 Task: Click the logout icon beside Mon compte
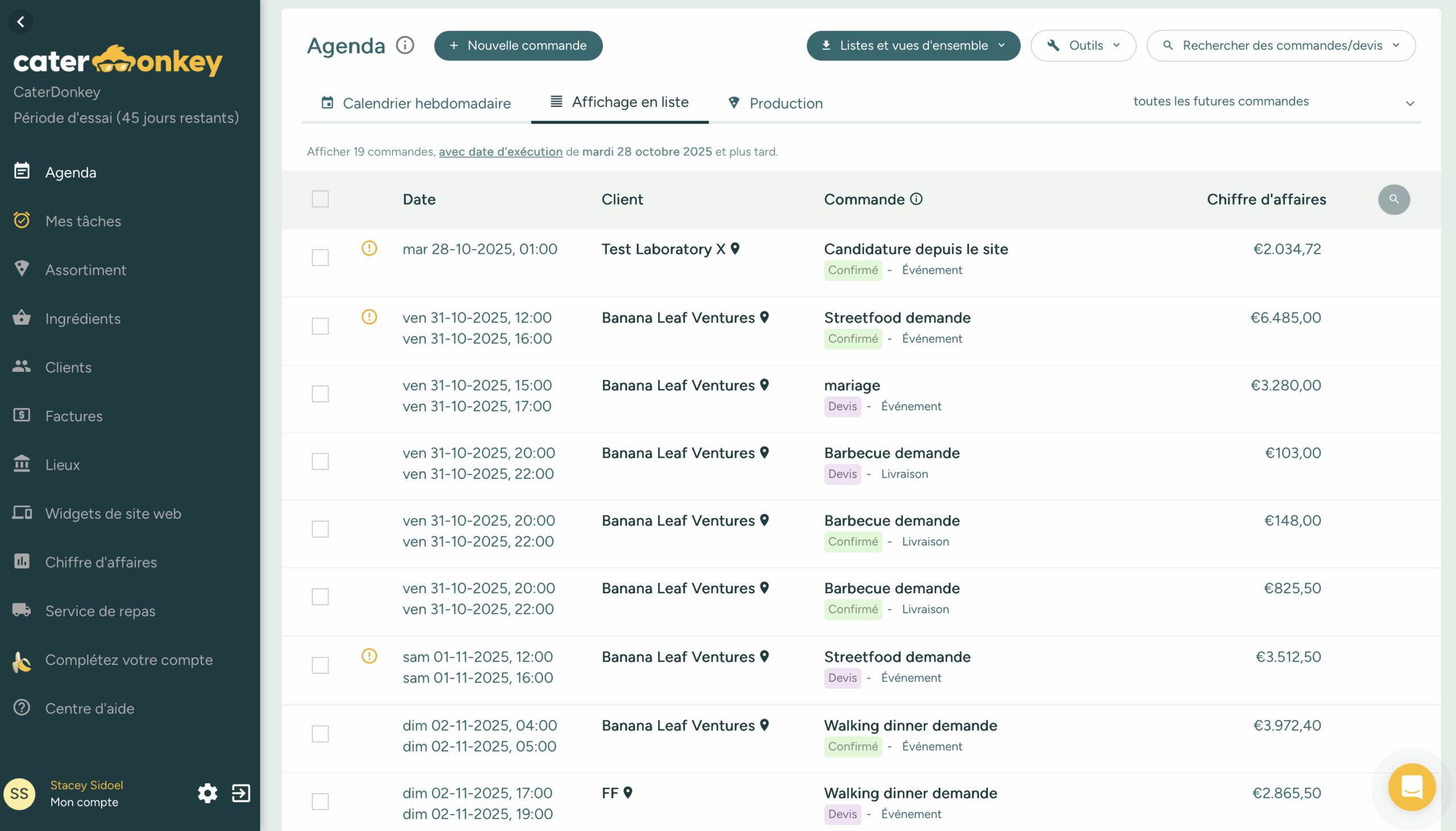pos(241,793)
